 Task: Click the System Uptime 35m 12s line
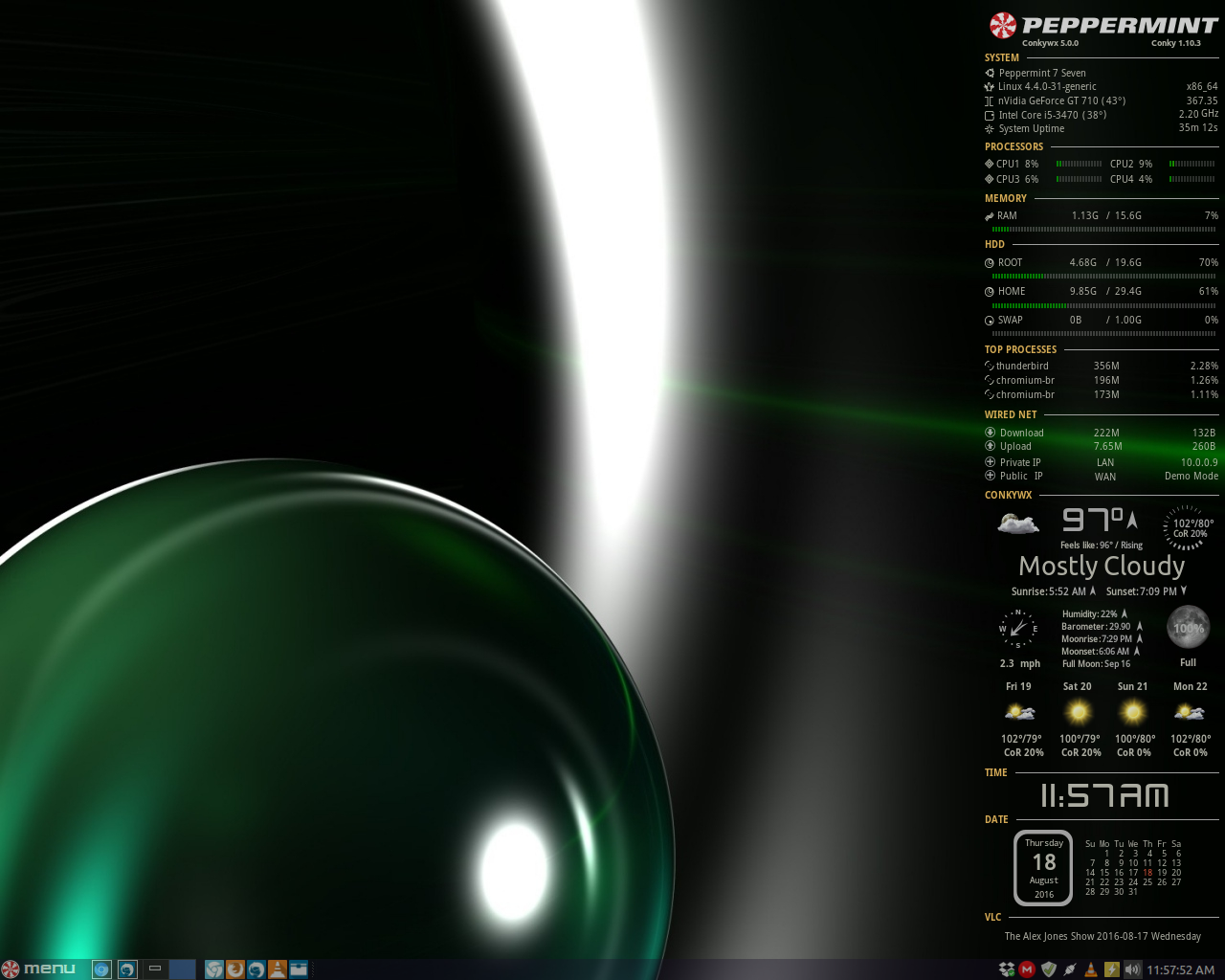coord(1102,128)
